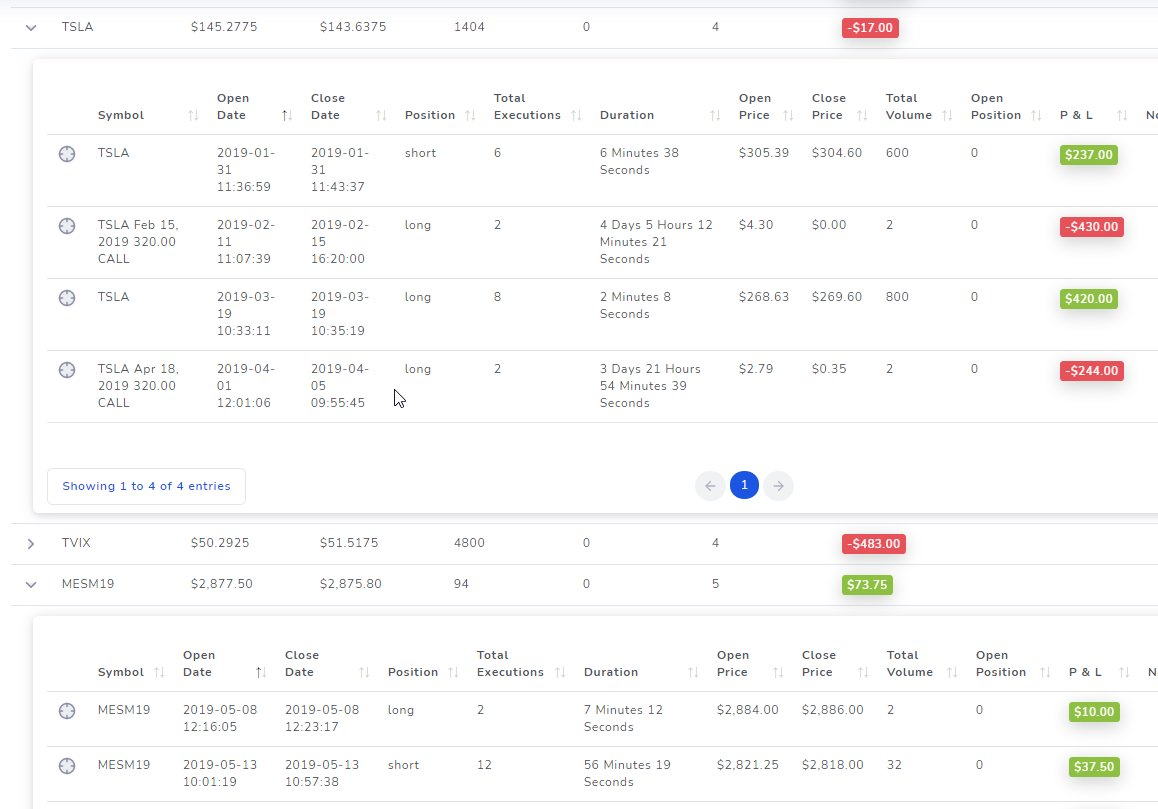Click '6 Minutes 38 Seconds' duration cell
This screenshot has width=1158, height=809.
(640, 161)
